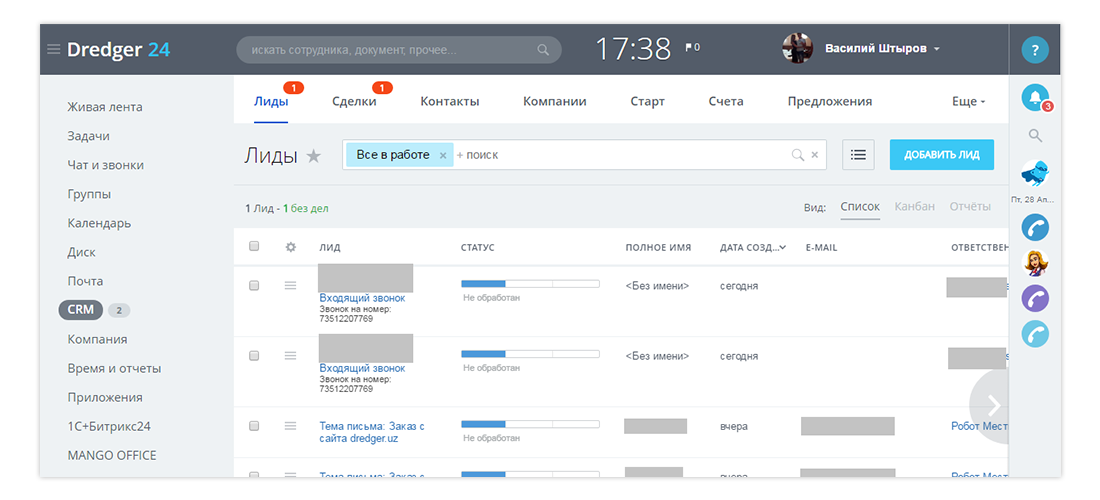Switch to Канбан view
This screenshot has width=1100, height=500.
914,207
